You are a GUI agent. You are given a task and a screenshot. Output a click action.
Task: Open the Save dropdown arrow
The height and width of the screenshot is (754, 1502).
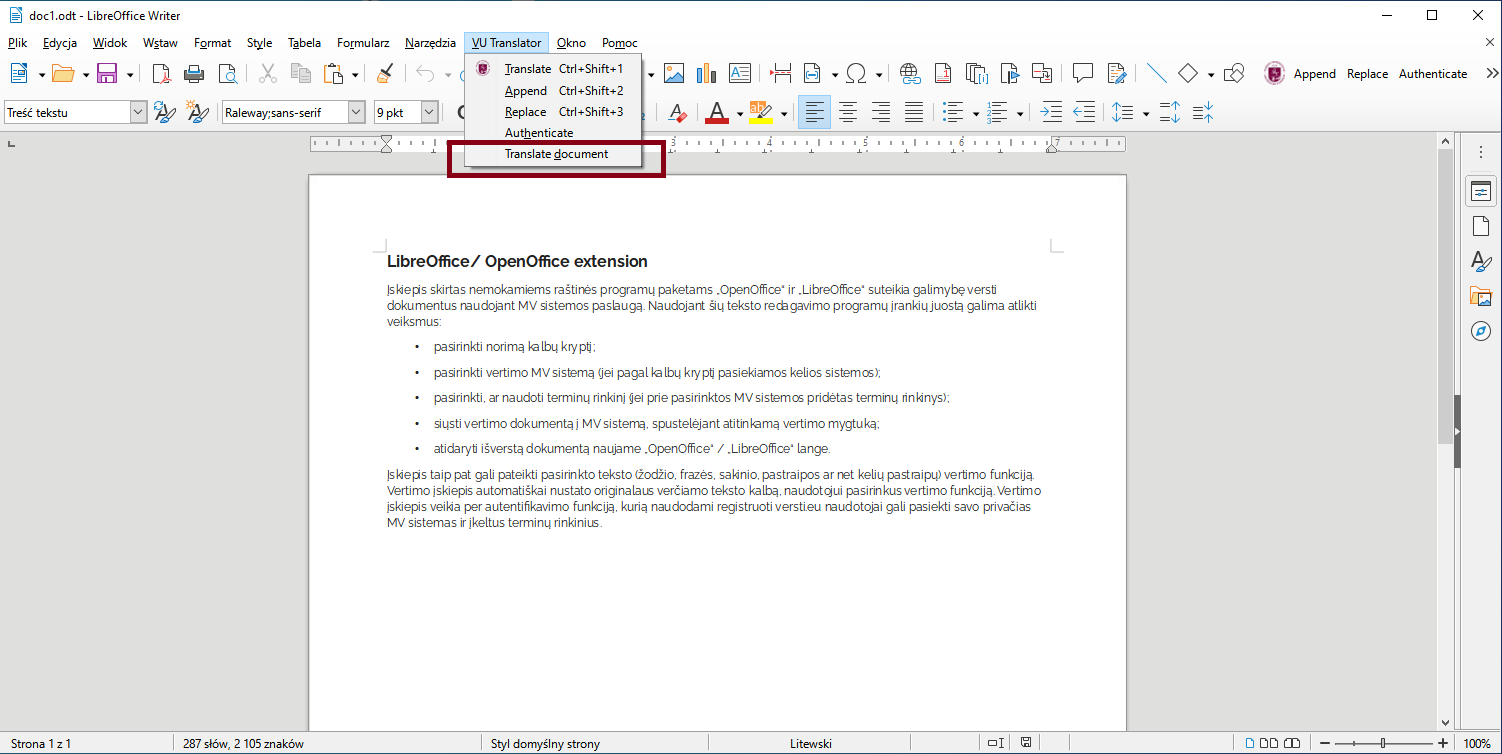tap(129, 74)
